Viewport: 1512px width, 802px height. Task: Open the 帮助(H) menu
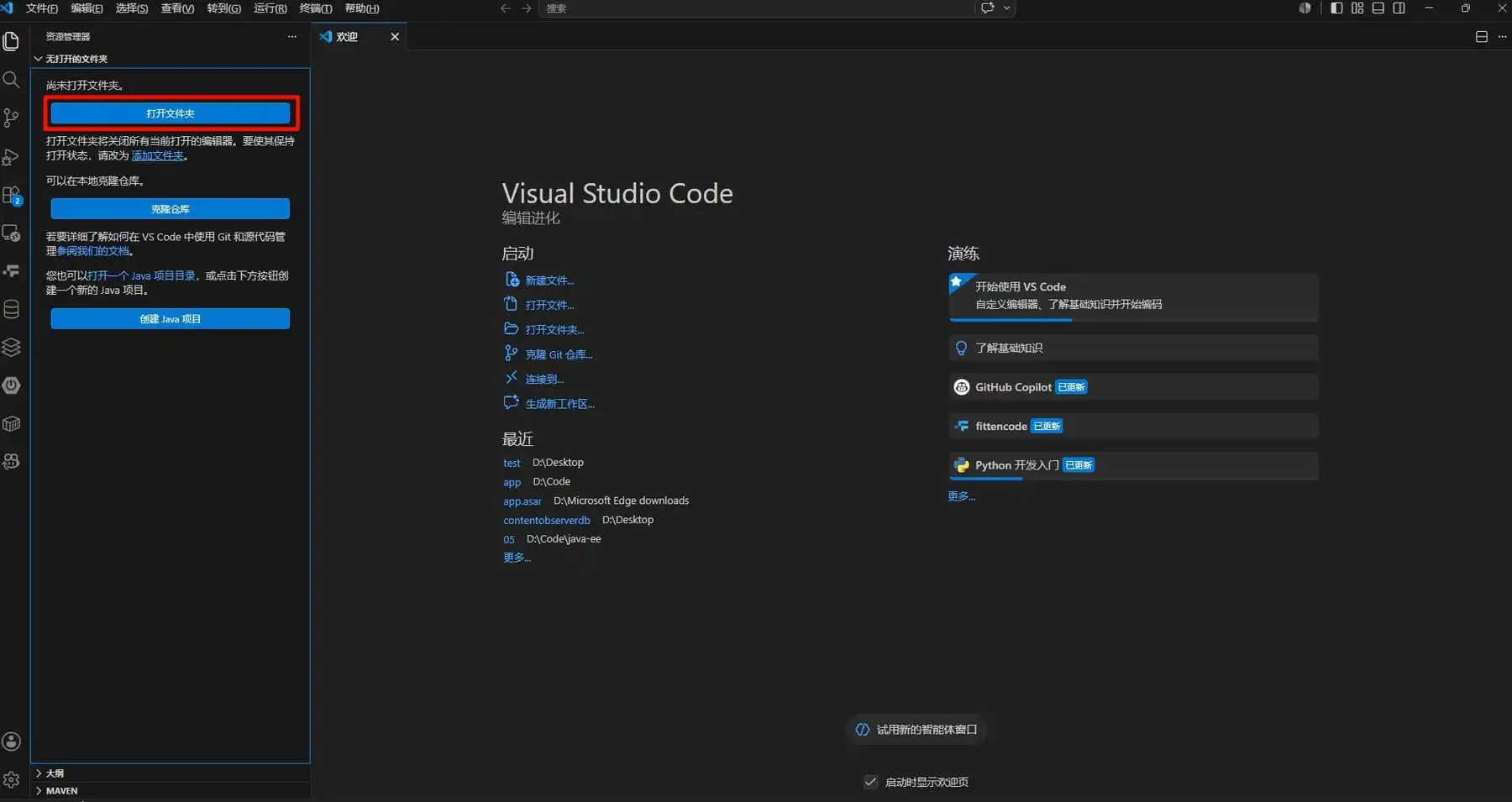click(x=362, y=8)
